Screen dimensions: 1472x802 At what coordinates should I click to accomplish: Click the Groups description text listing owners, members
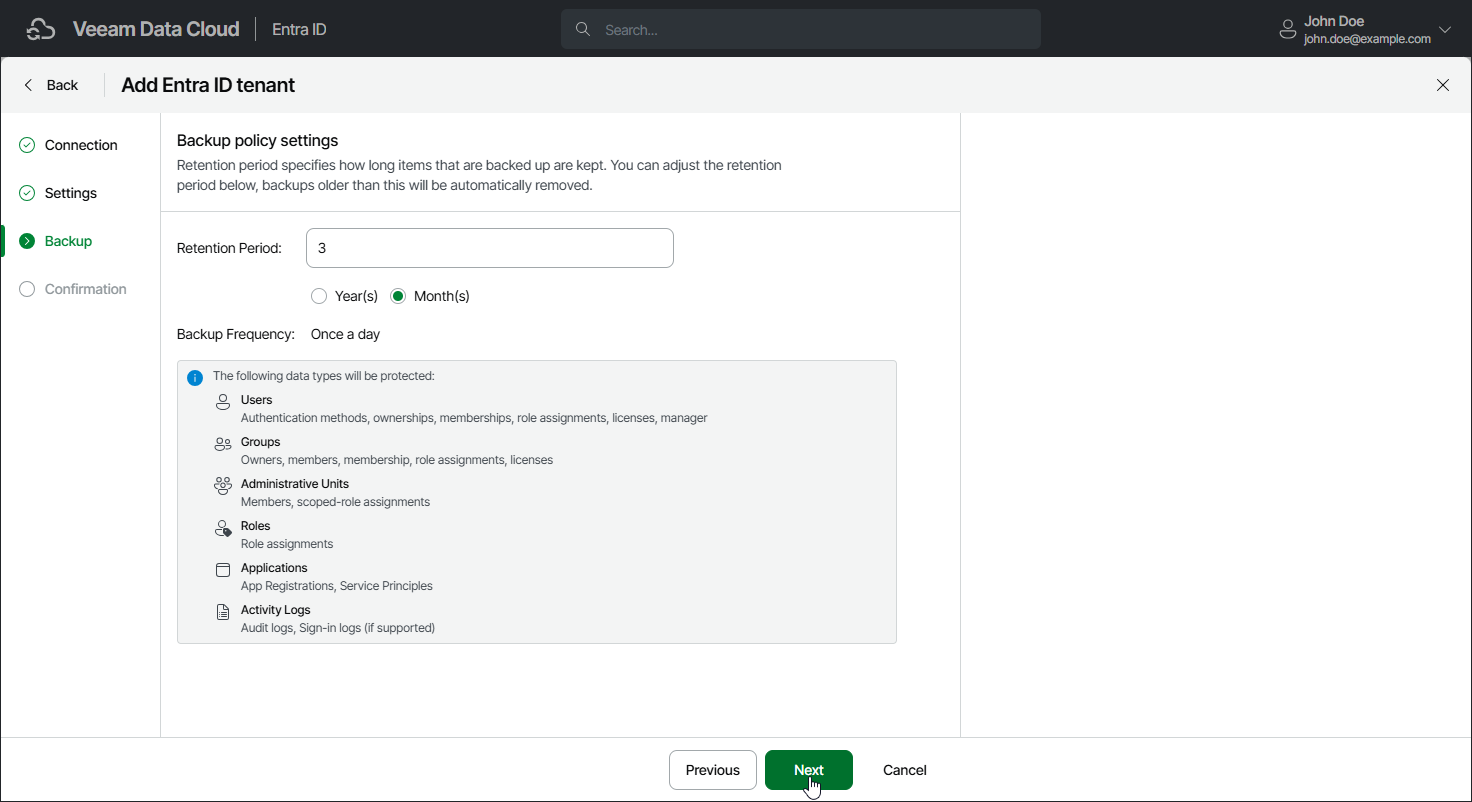397,460
